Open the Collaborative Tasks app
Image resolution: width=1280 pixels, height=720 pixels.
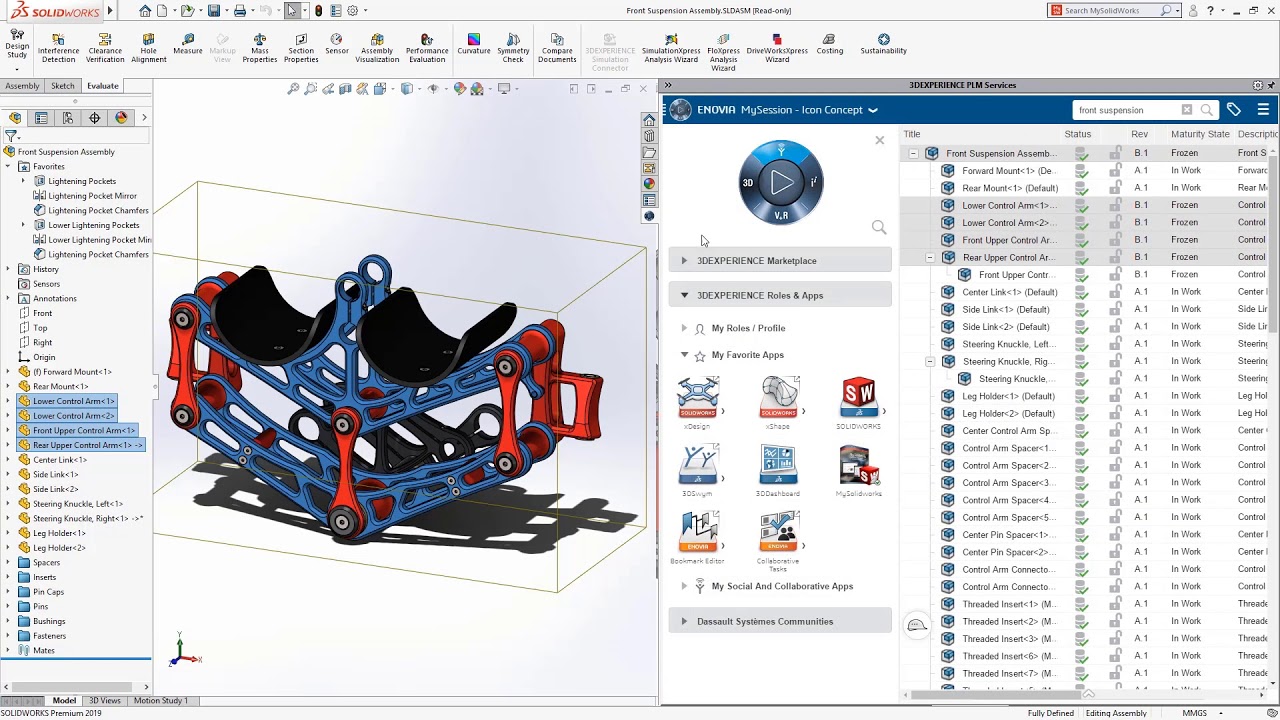(x=778, y=541)
